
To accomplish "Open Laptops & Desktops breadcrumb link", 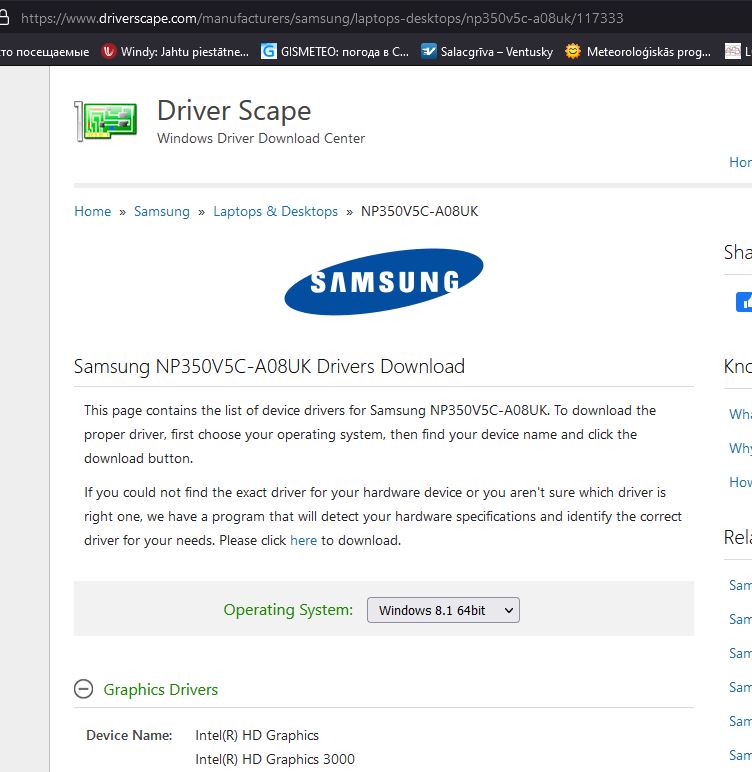I will click(x=275, y=211).
